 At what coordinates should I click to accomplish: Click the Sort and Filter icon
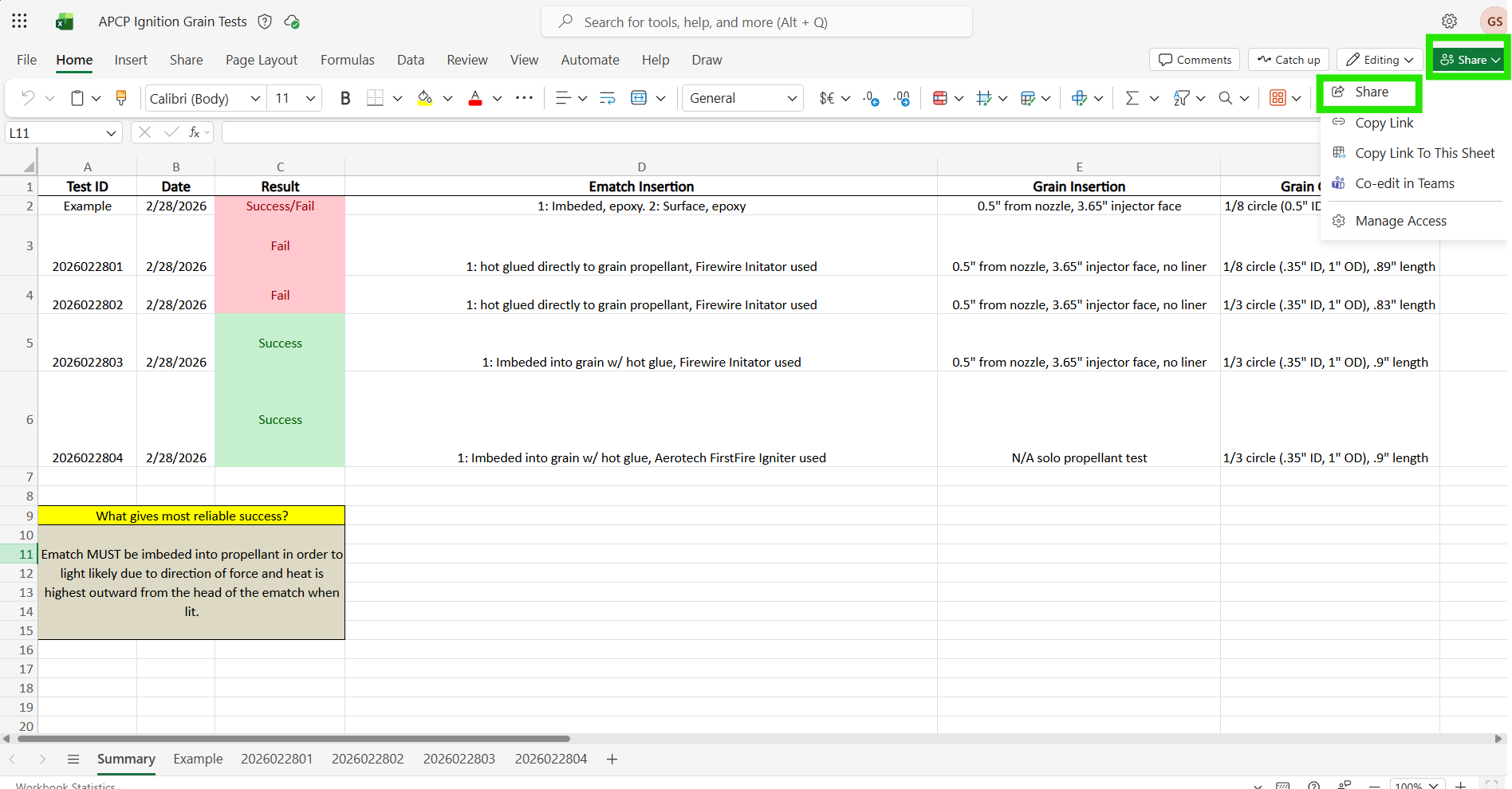1182,98
